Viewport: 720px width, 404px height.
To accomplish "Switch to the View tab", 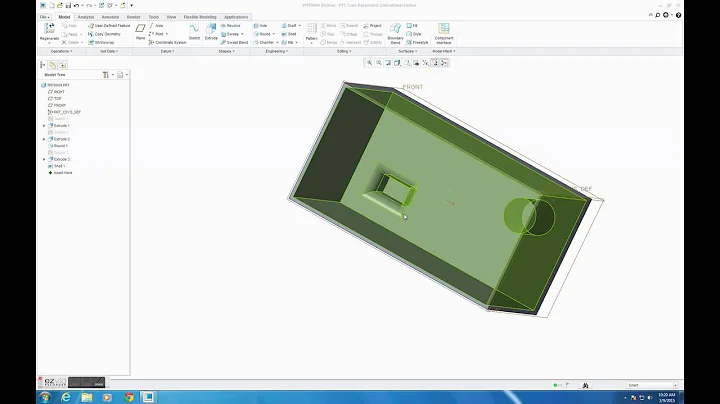I will click(x=171, y=17).
